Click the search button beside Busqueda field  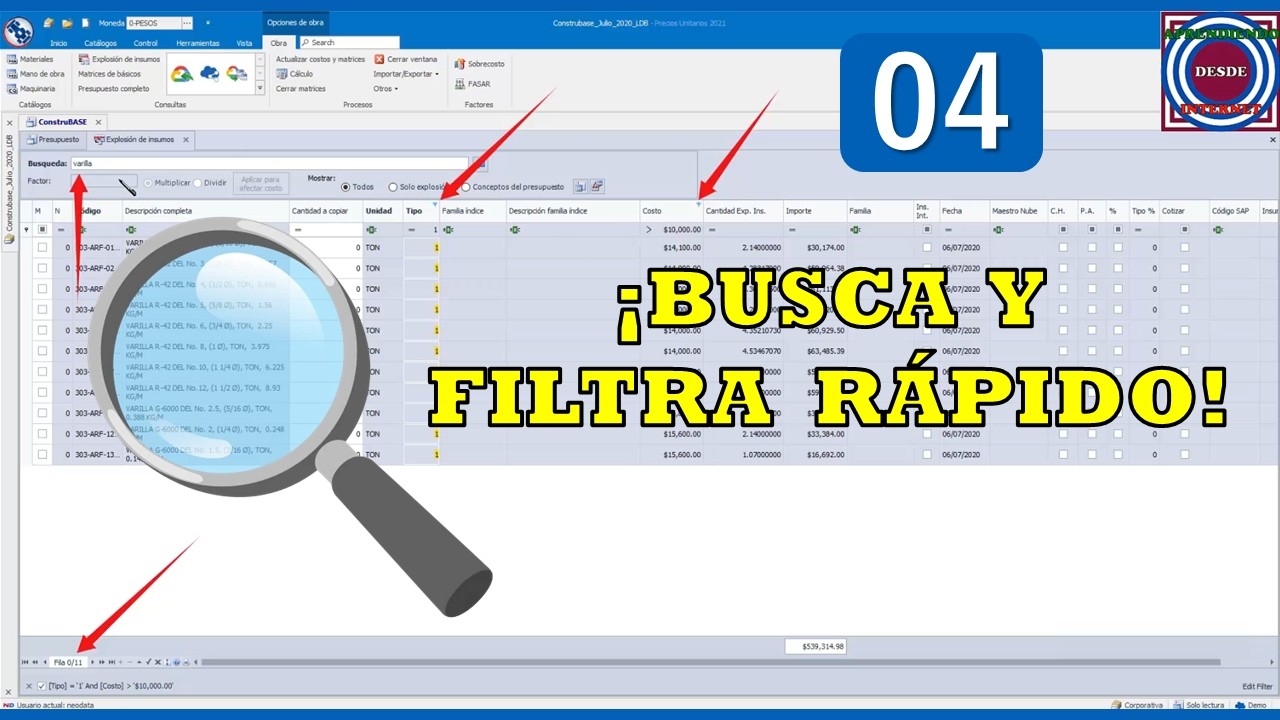pos(480,163)
